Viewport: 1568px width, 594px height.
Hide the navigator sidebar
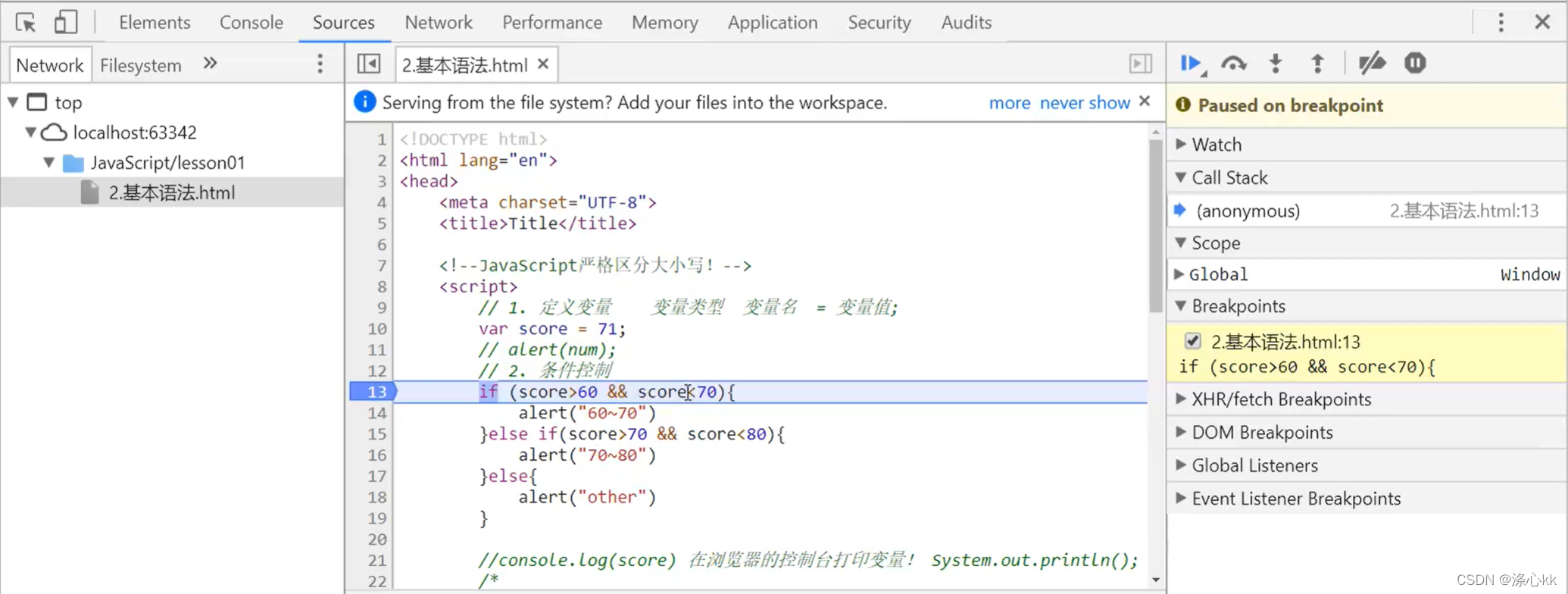coord(369,64)
